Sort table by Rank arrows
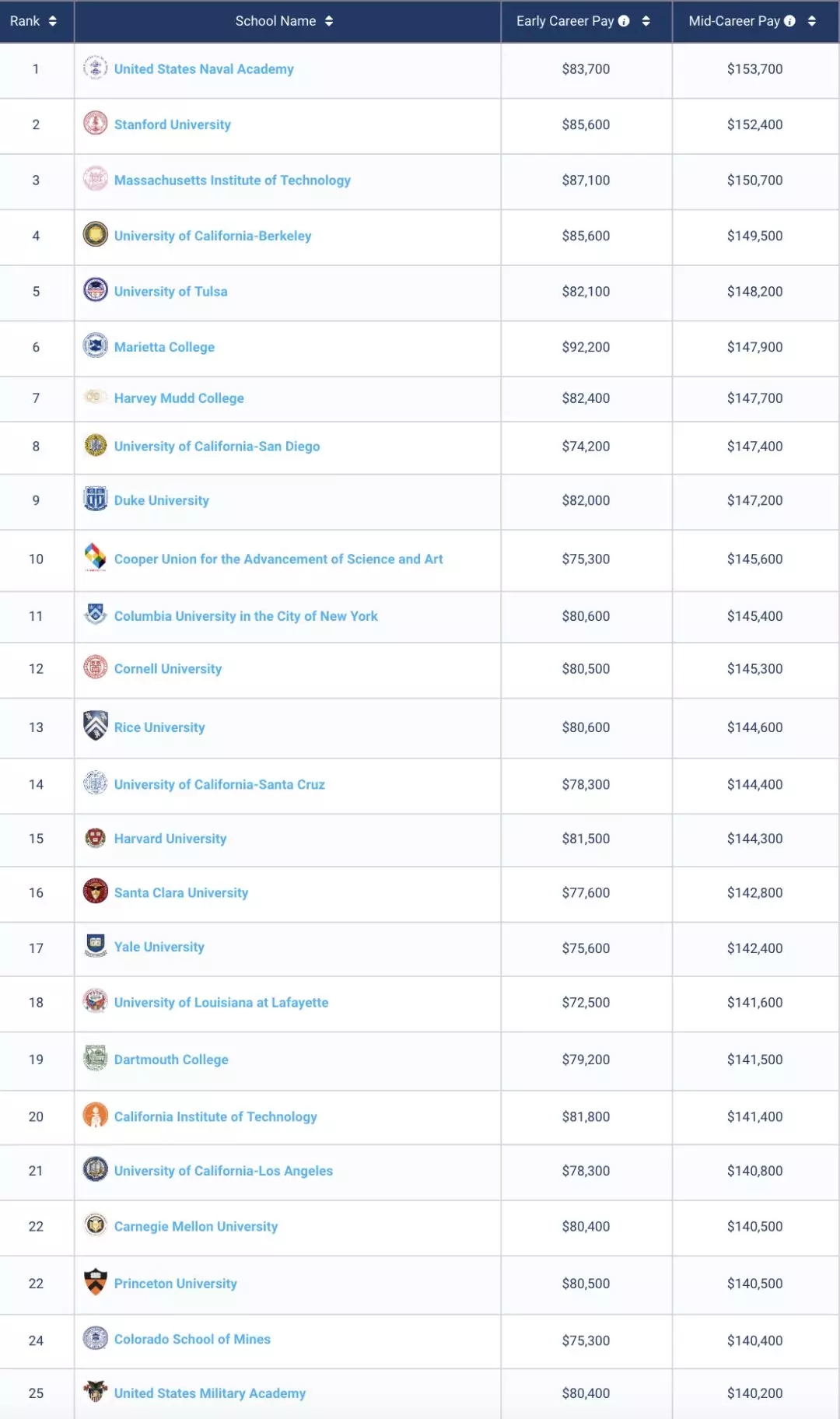Screen dimensions: 840x1419 (53, 21)
